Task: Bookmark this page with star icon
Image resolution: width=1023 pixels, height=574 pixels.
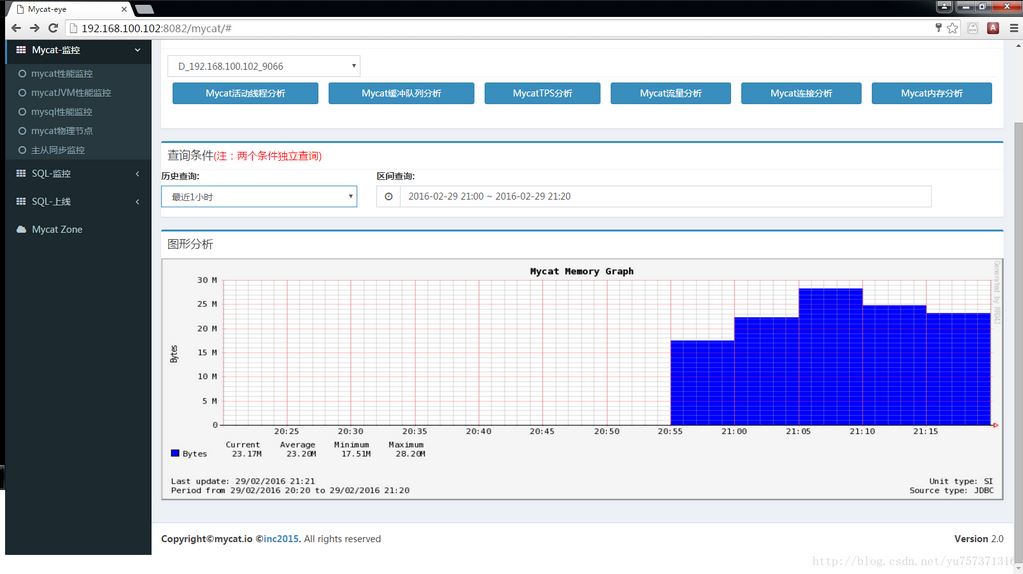Action: (953, 28)
